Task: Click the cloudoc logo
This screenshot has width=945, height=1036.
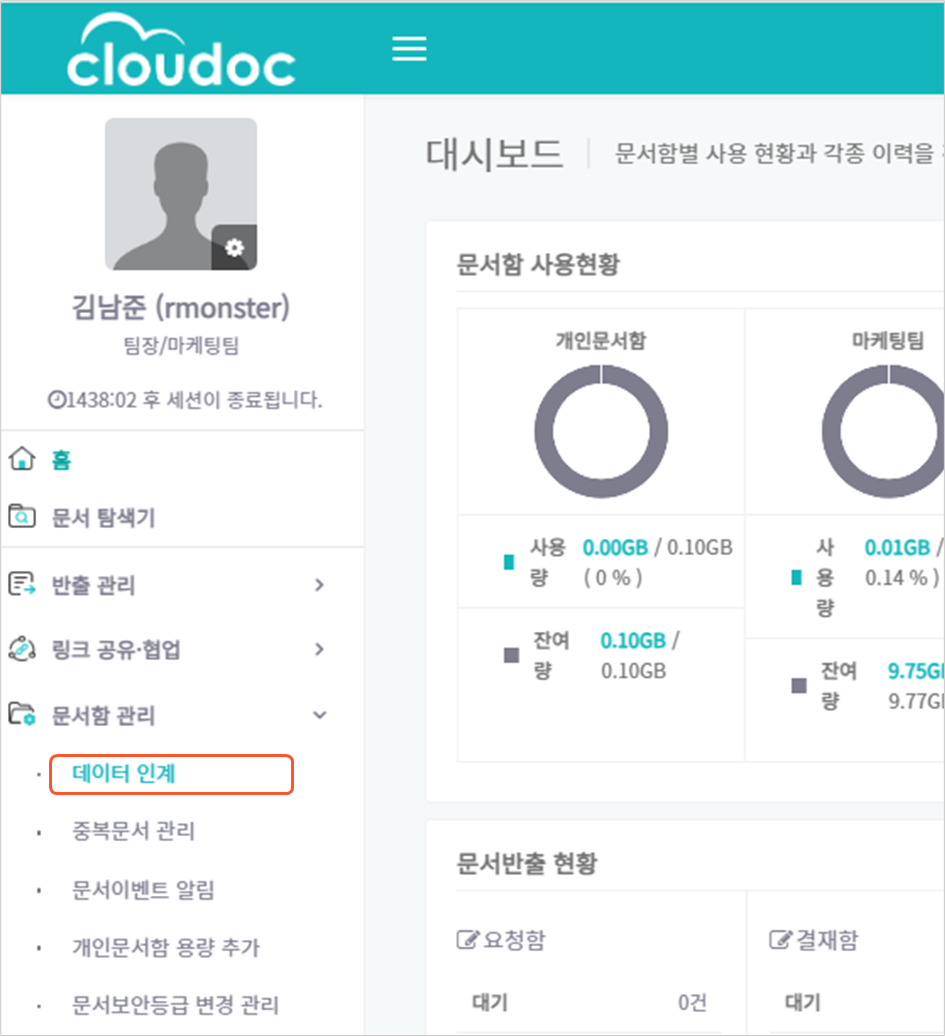Action: point(181,50)
